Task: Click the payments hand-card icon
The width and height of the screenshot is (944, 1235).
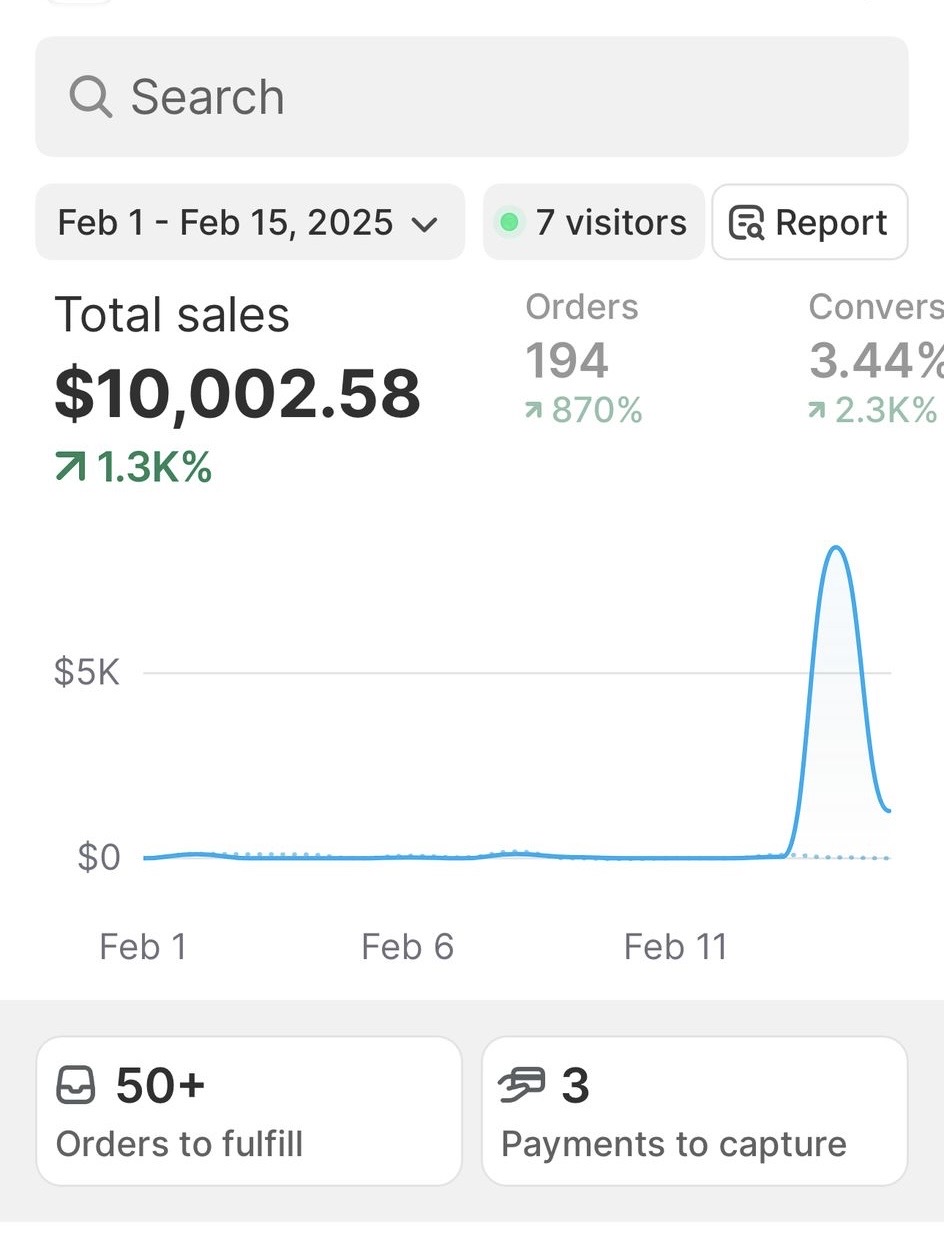Action: click(522, 1086)
